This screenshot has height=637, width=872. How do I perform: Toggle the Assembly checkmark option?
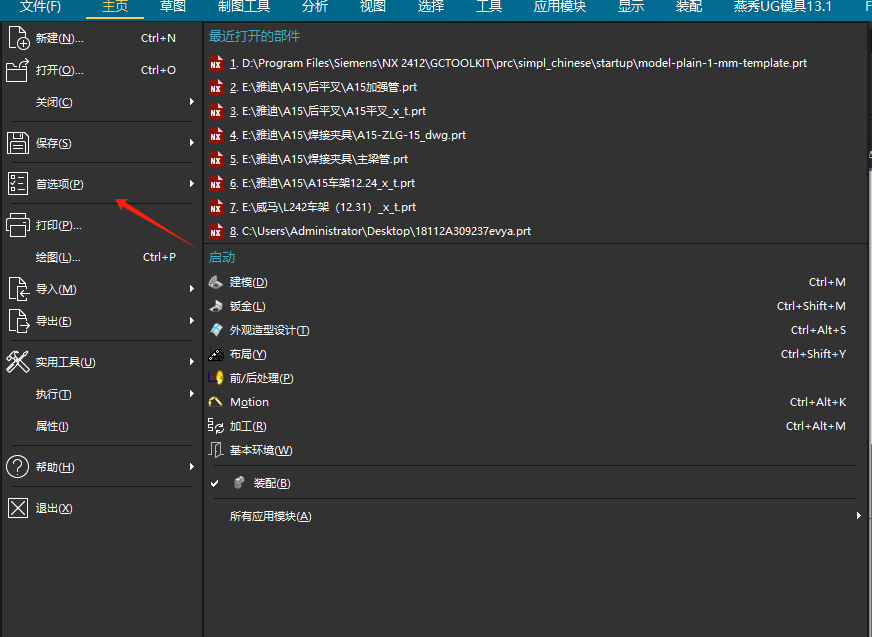[215, 483]
